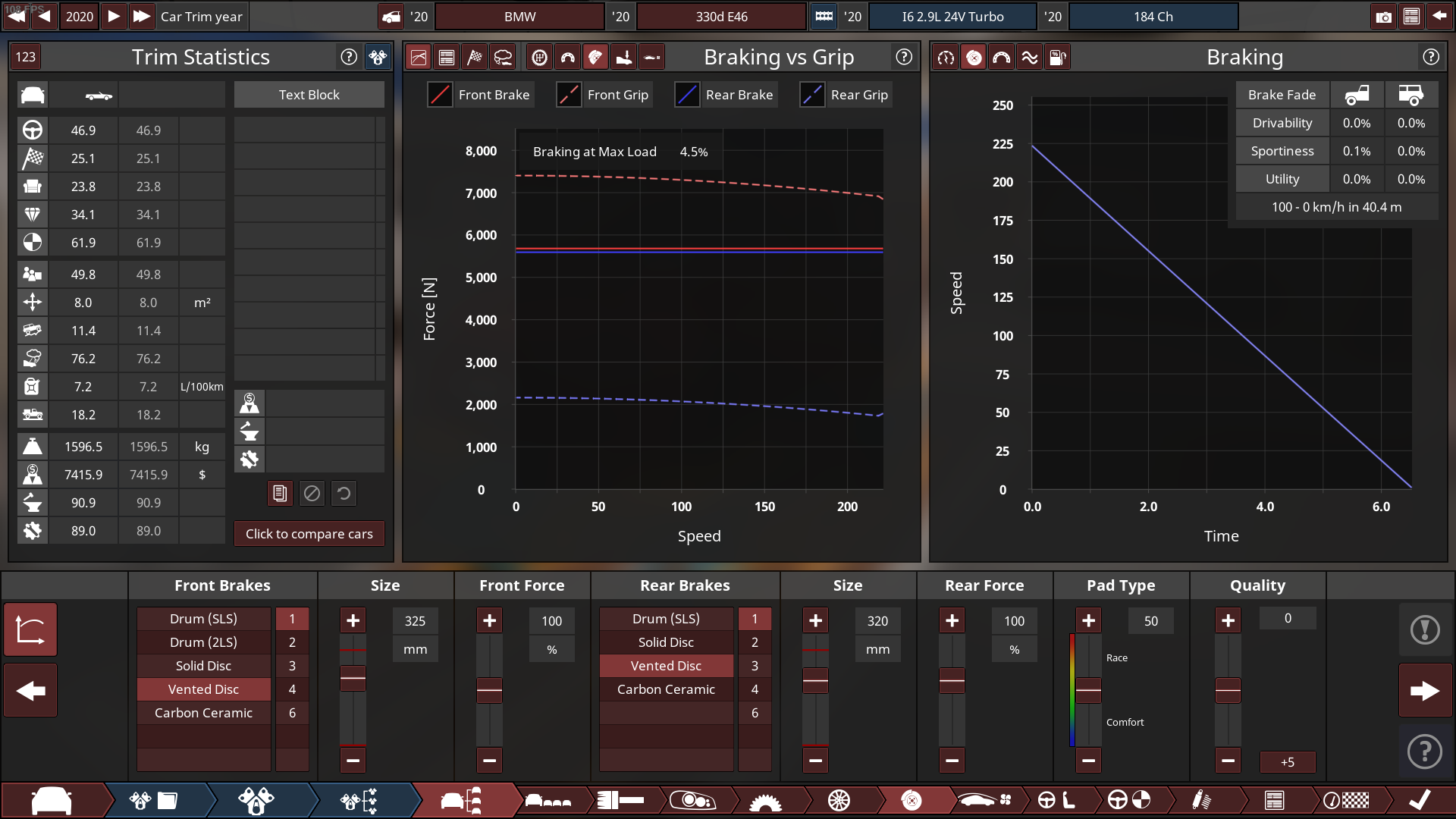Viewport: 1456px width, 819px height.
Task: Increase Front Force with plus button
Action: click(x=489, y=620)
